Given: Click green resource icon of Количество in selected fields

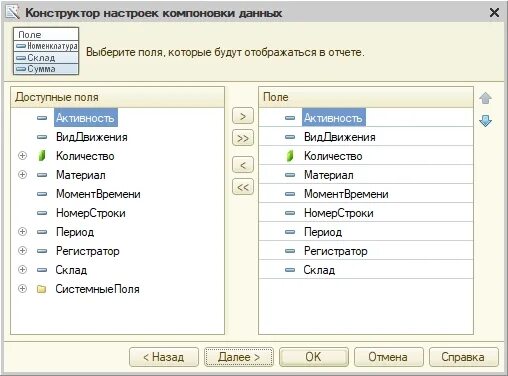Looking at the screenshot, I should (290, 156).
